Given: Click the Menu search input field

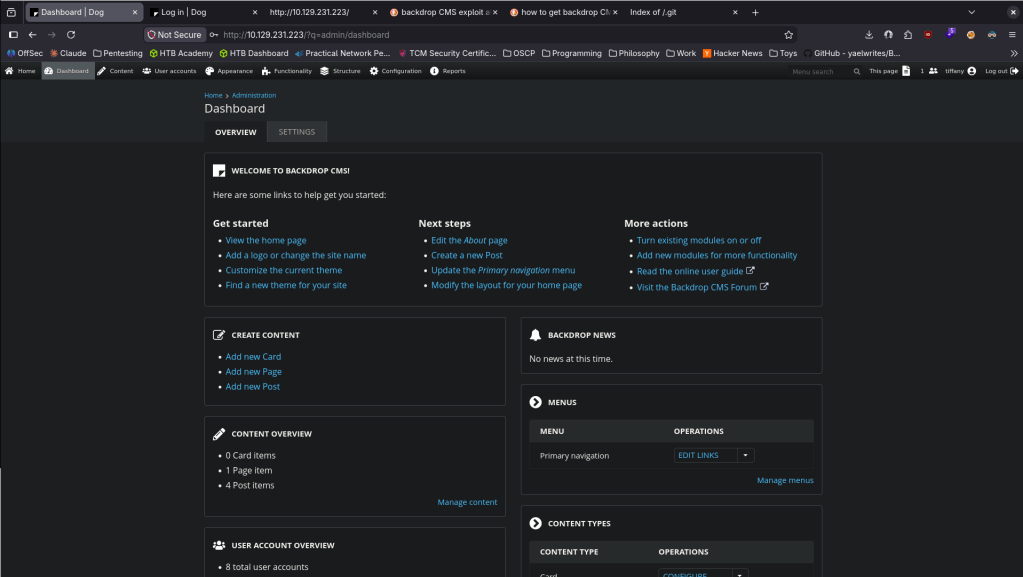Looking at the screenshot, I should (x=820, y=72).
